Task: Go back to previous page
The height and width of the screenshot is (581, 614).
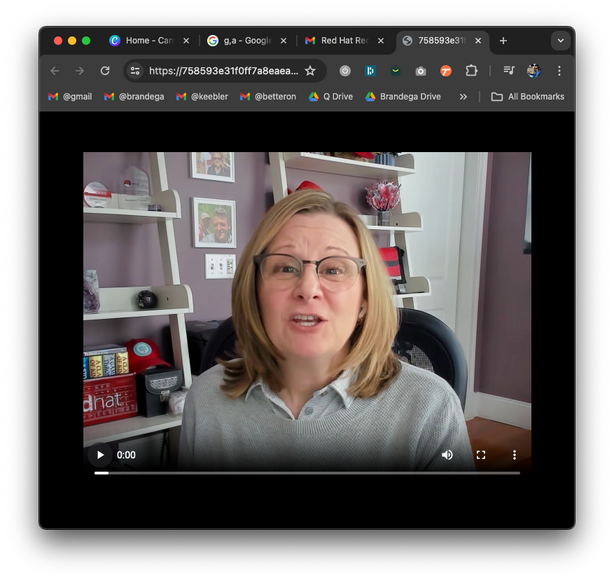Action: click(x=54, y=71)
